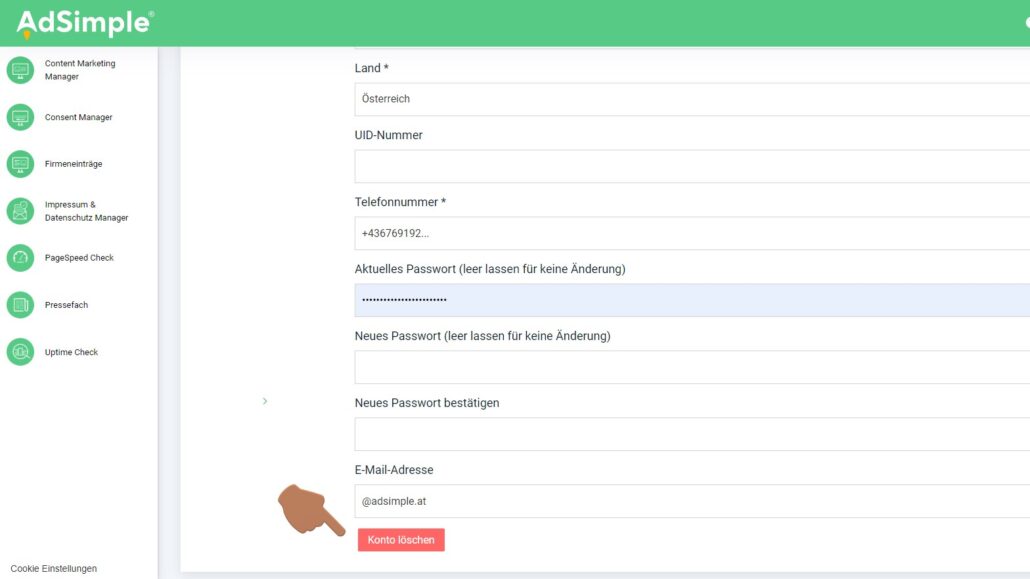Click the E-Mail-Adresse input field

[x=690, y=501]
